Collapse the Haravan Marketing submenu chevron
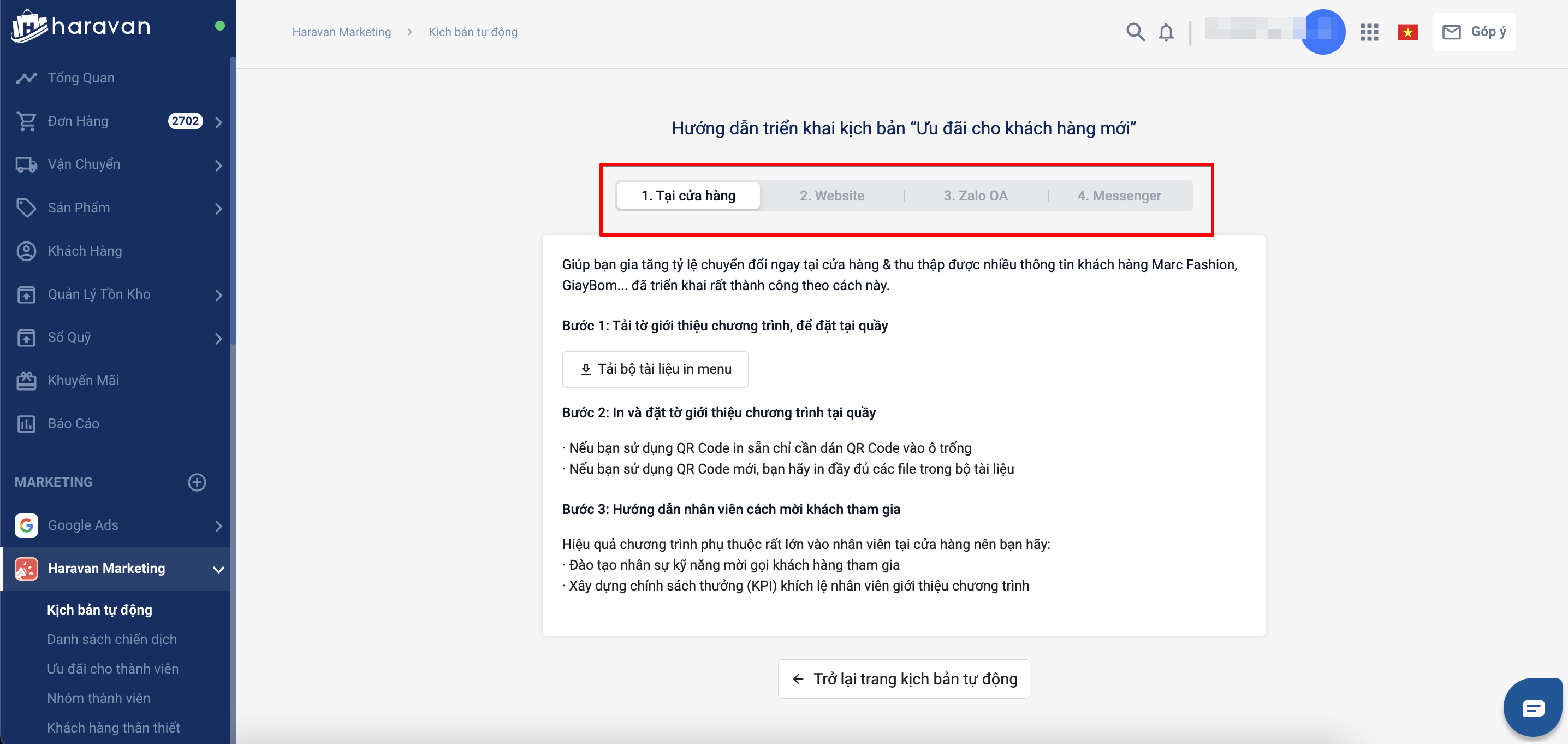The height and width of the screenshot is (744, 1568). tap(218, 569)
